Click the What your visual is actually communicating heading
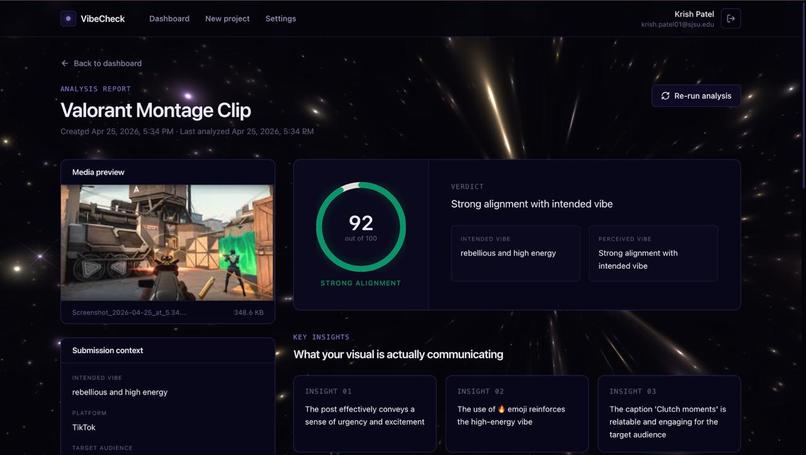This screenshot has width=806, height=455. coord(398,354)
